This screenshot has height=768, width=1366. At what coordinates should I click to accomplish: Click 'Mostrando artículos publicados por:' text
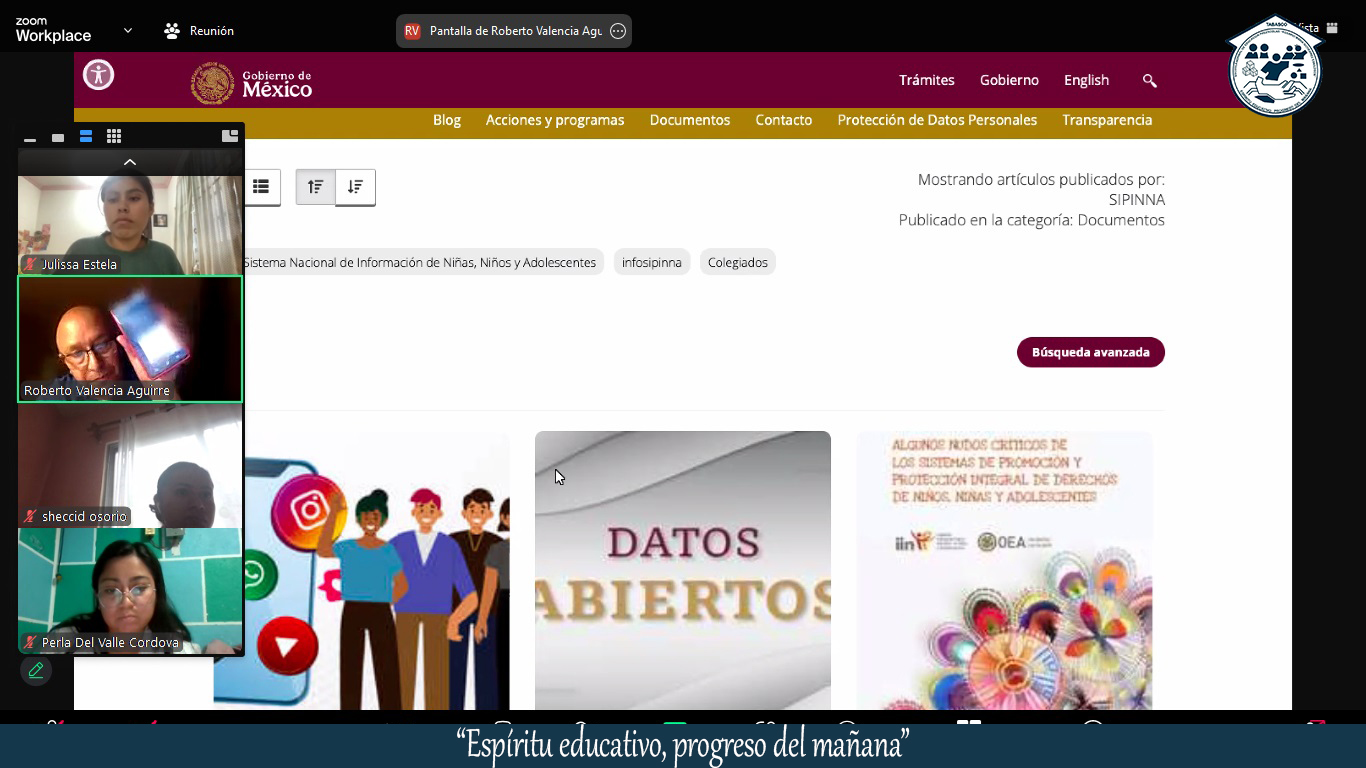[x=1041, y=179]
